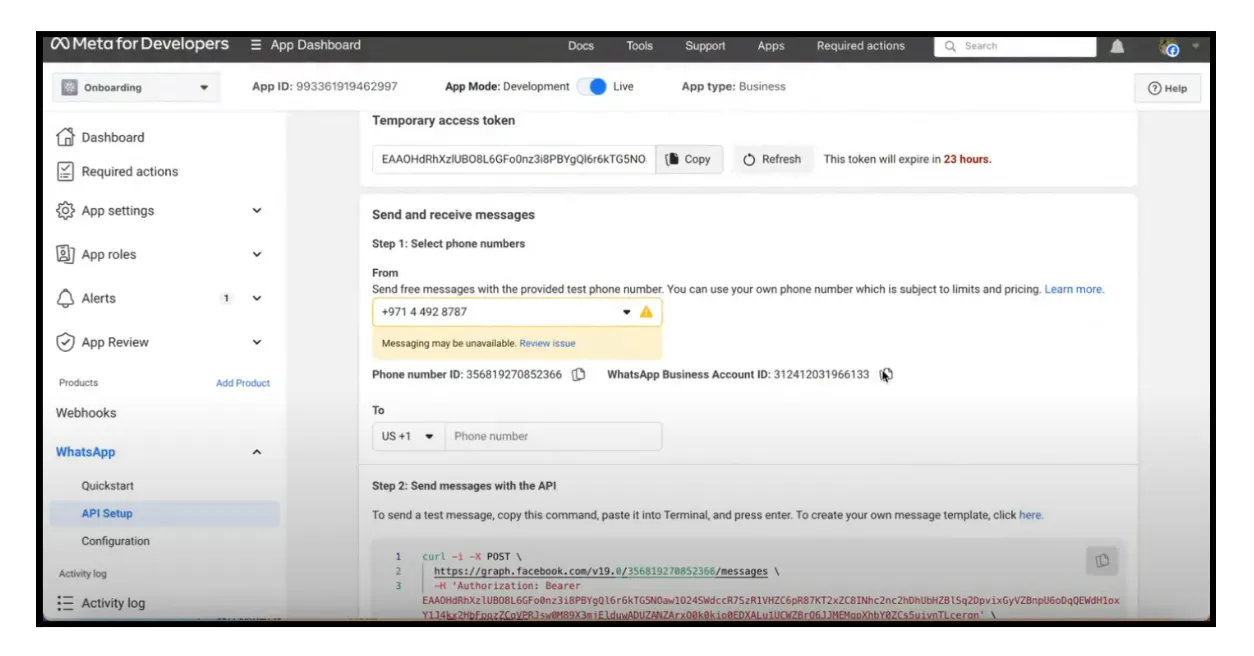Select API Setup under WhatsApp
1254x656 pixels.
click(x=107, y=513)
